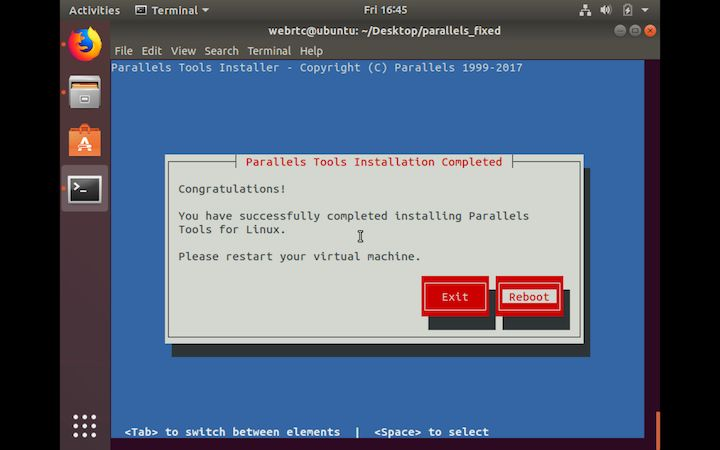Image resolution: width=720 pixels, height=450 pixels.
Task: Open Firefox from the dock
Action: (85, 44)
